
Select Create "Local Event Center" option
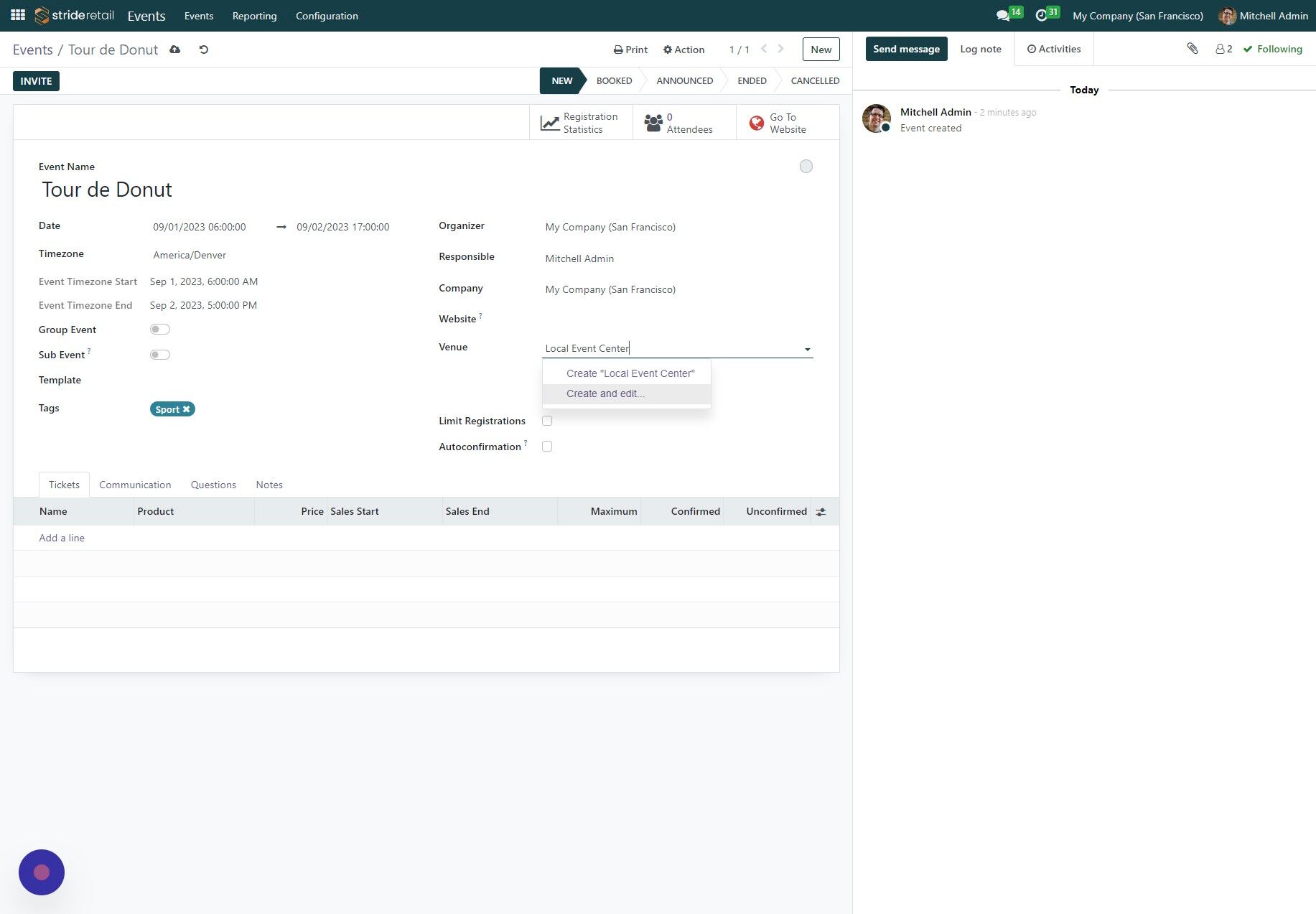pos(627,373)
